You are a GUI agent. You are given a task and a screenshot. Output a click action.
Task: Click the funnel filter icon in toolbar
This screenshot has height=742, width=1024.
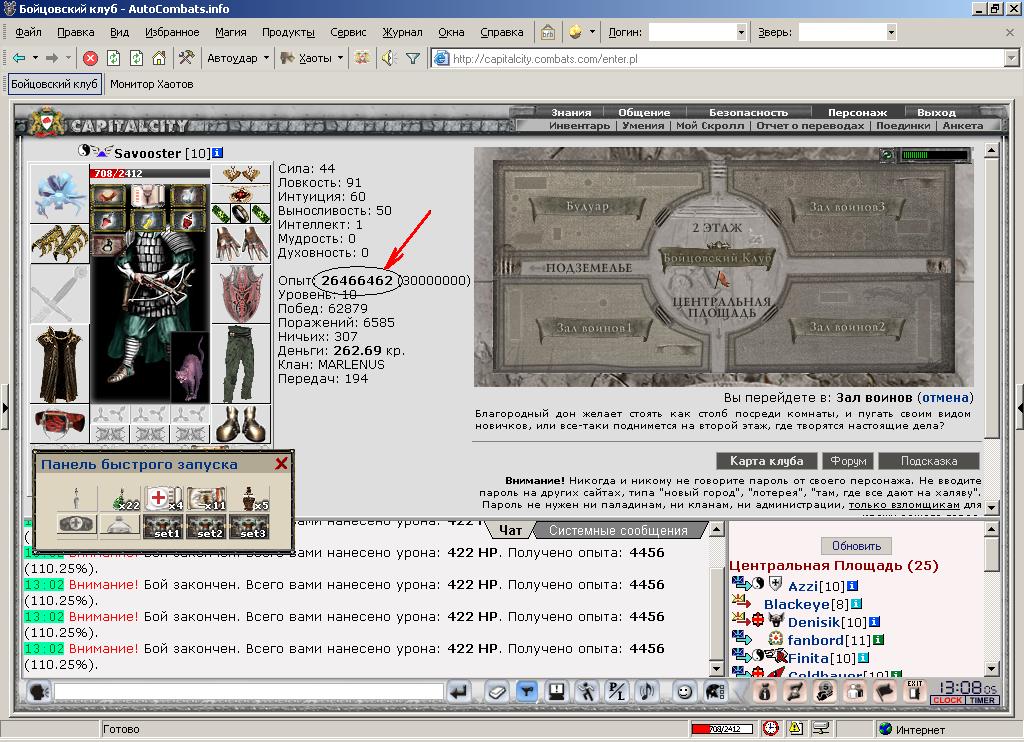point(413,59)
